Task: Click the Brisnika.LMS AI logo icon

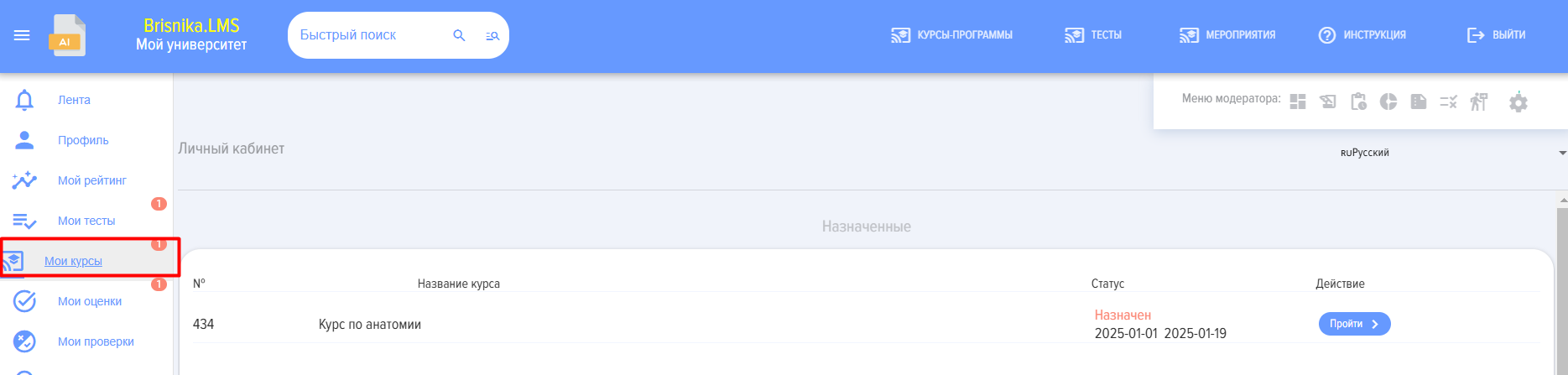Action: point(67,36)
